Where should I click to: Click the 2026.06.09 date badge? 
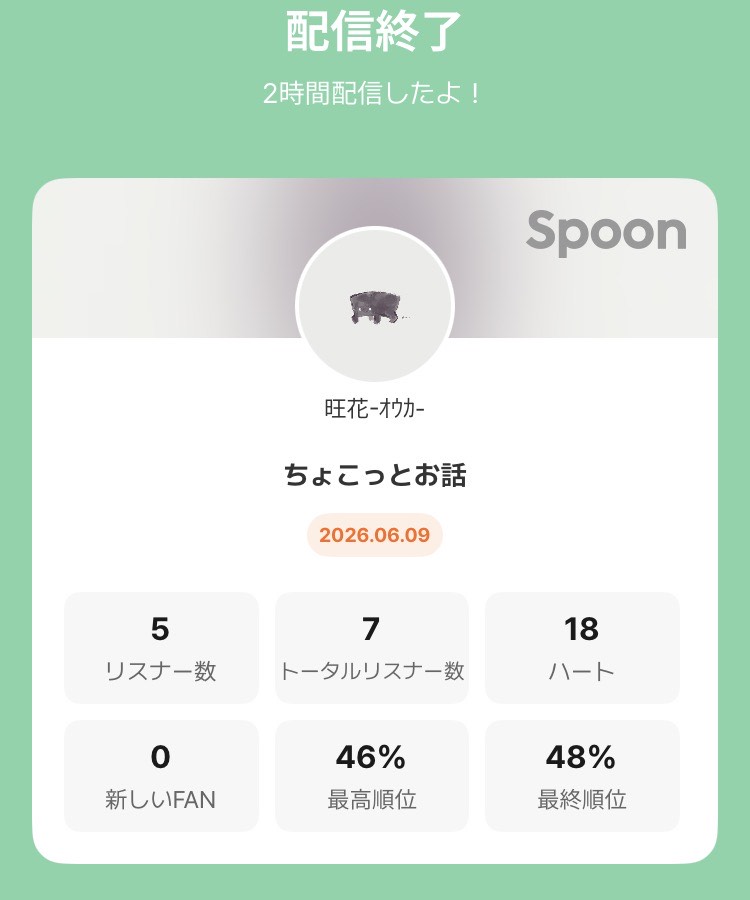(375, 535)
